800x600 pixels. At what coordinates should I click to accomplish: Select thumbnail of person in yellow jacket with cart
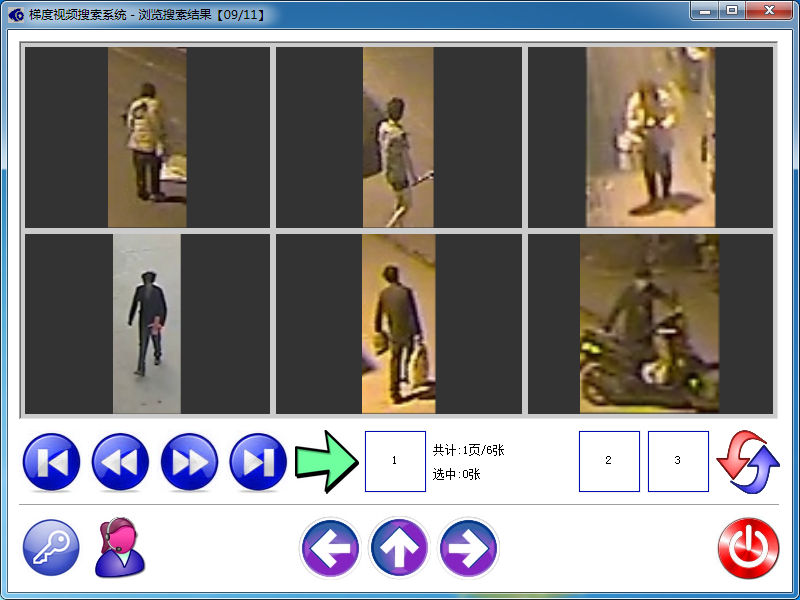point(147,137)
